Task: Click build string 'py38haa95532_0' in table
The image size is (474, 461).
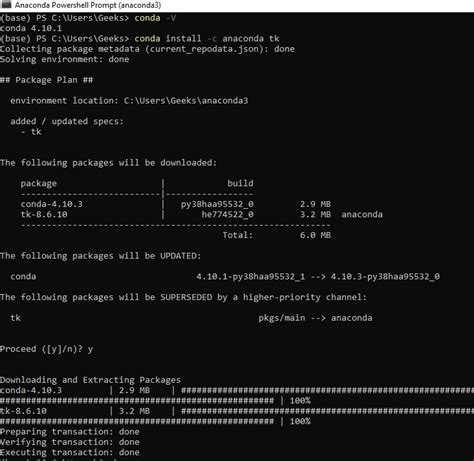Action: coord(217,204)
